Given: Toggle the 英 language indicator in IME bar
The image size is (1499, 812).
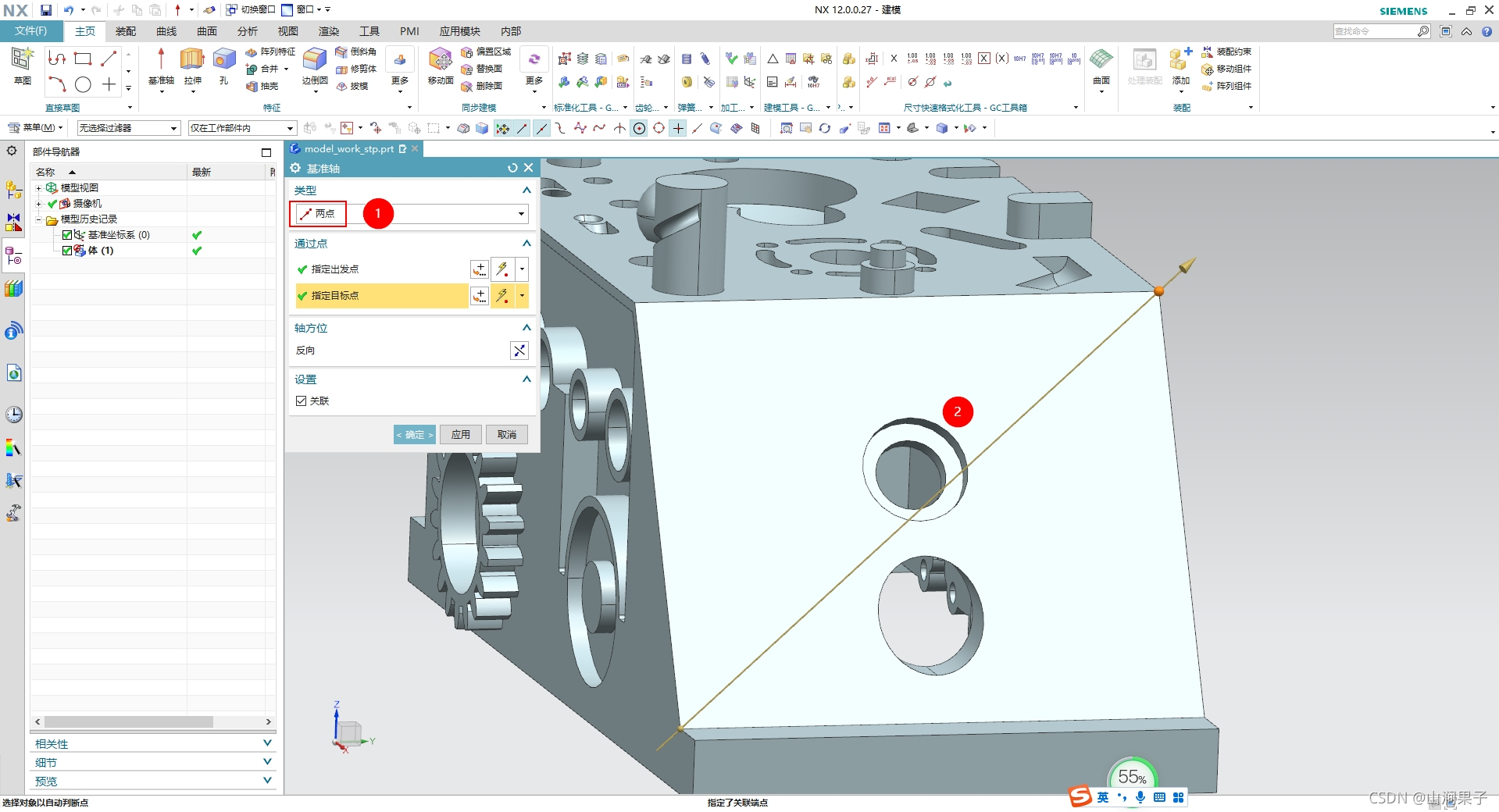Looking at the screenshot, I should coord(1103,797).
